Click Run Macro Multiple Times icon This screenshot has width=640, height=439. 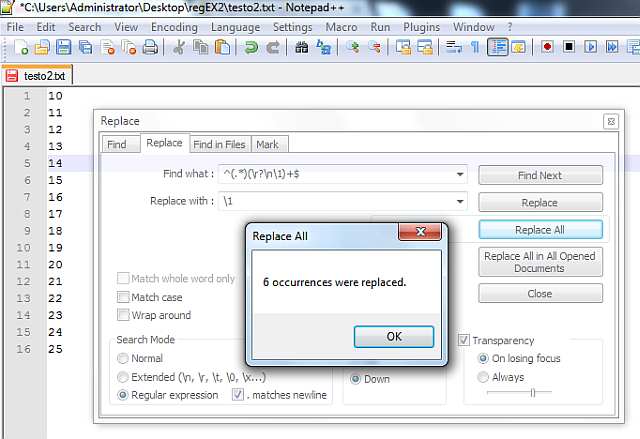(612, 47)
